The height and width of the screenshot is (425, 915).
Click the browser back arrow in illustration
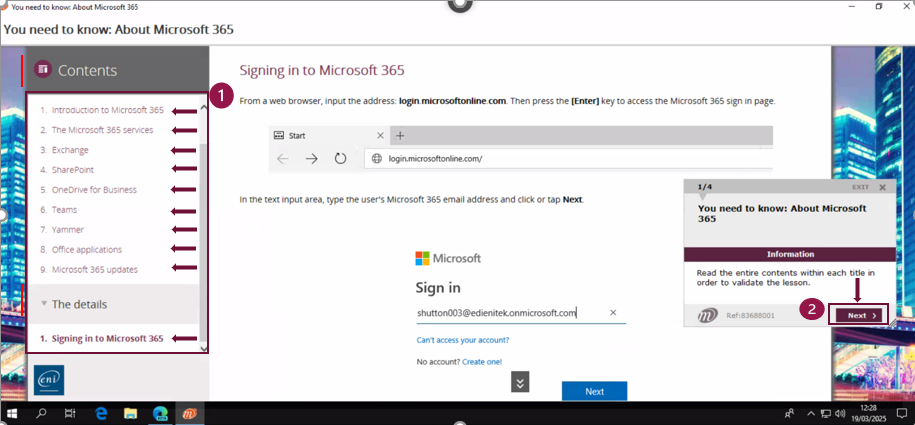pos(283,158)
